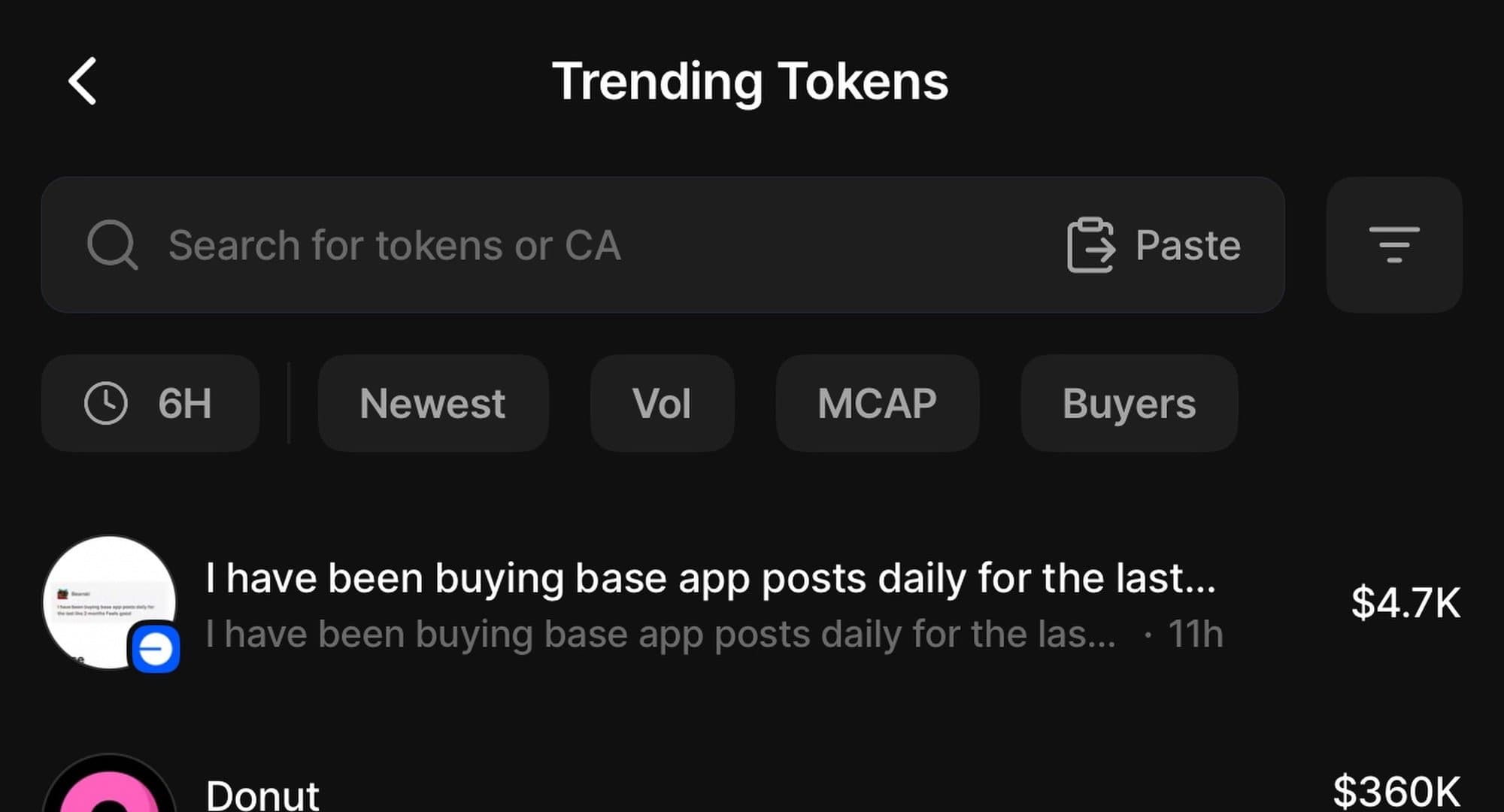
Task: Click the $360K Donut market cap
Action: 1396,792
